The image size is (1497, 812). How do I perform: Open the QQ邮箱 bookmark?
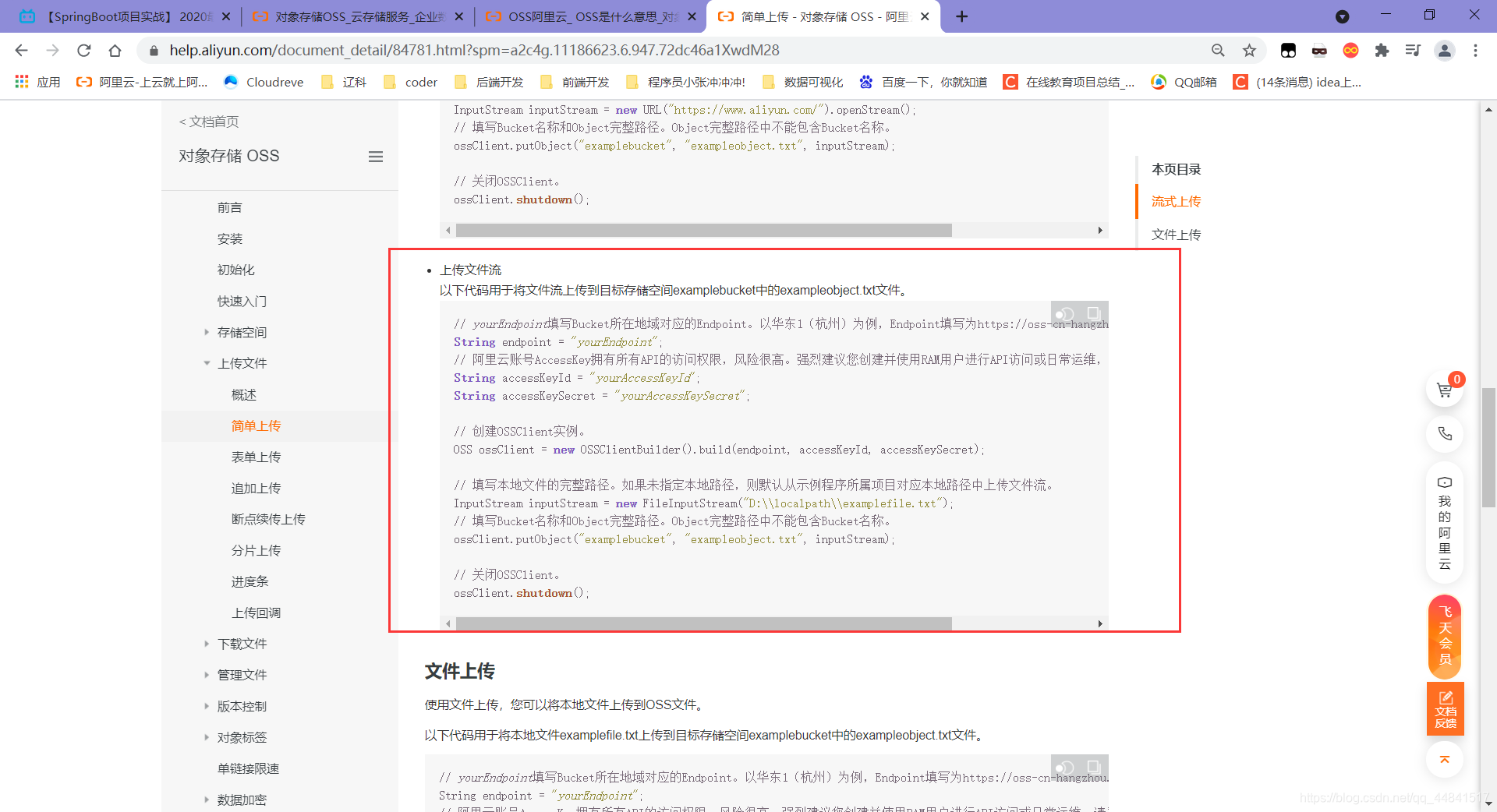[1184, 82]
